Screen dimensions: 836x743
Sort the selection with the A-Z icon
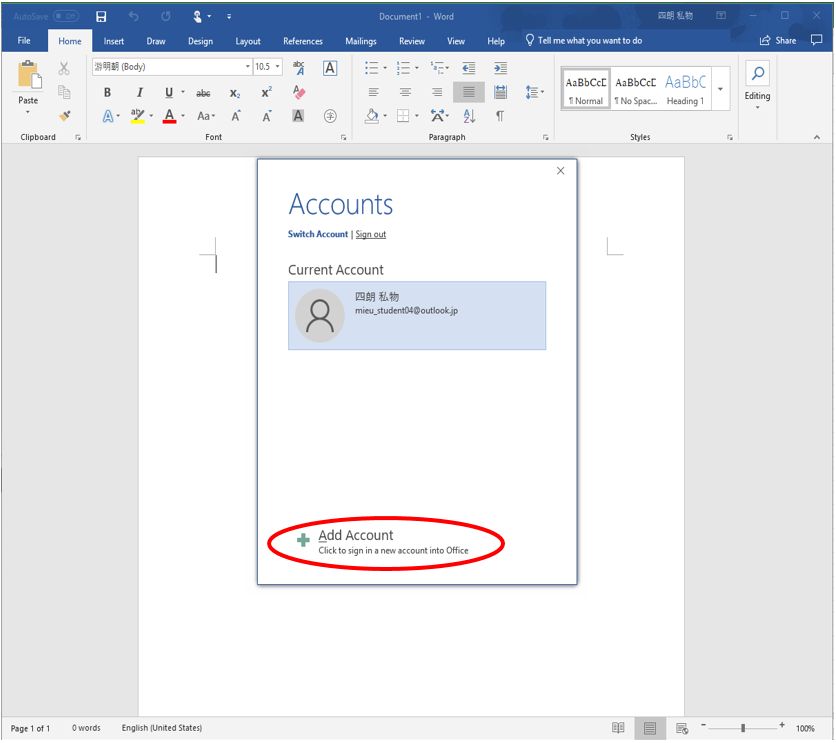click(469, 116)
